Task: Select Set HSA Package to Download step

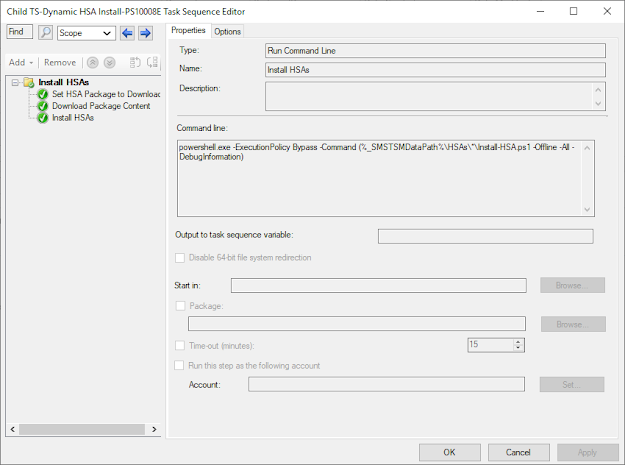Action: point(106,94)
